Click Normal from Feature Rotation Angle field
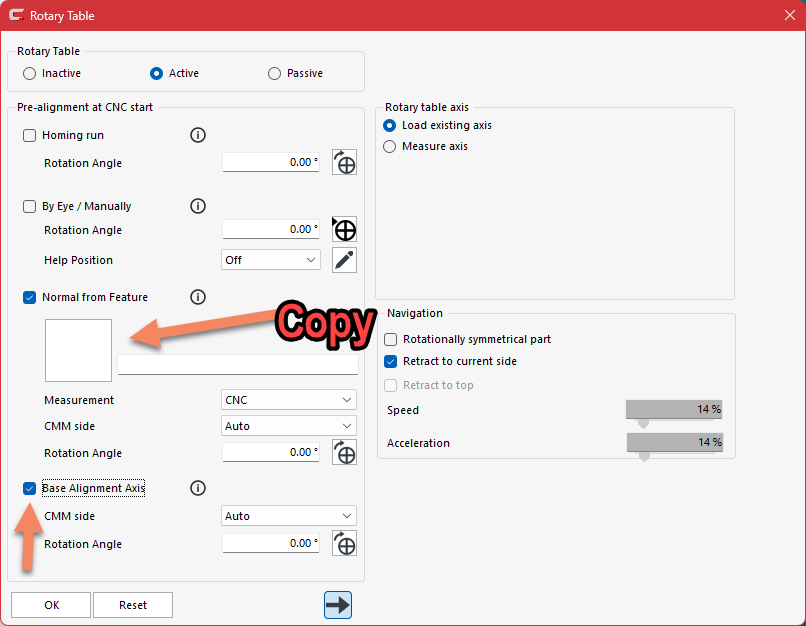806x626 pixels. [271, 452]
